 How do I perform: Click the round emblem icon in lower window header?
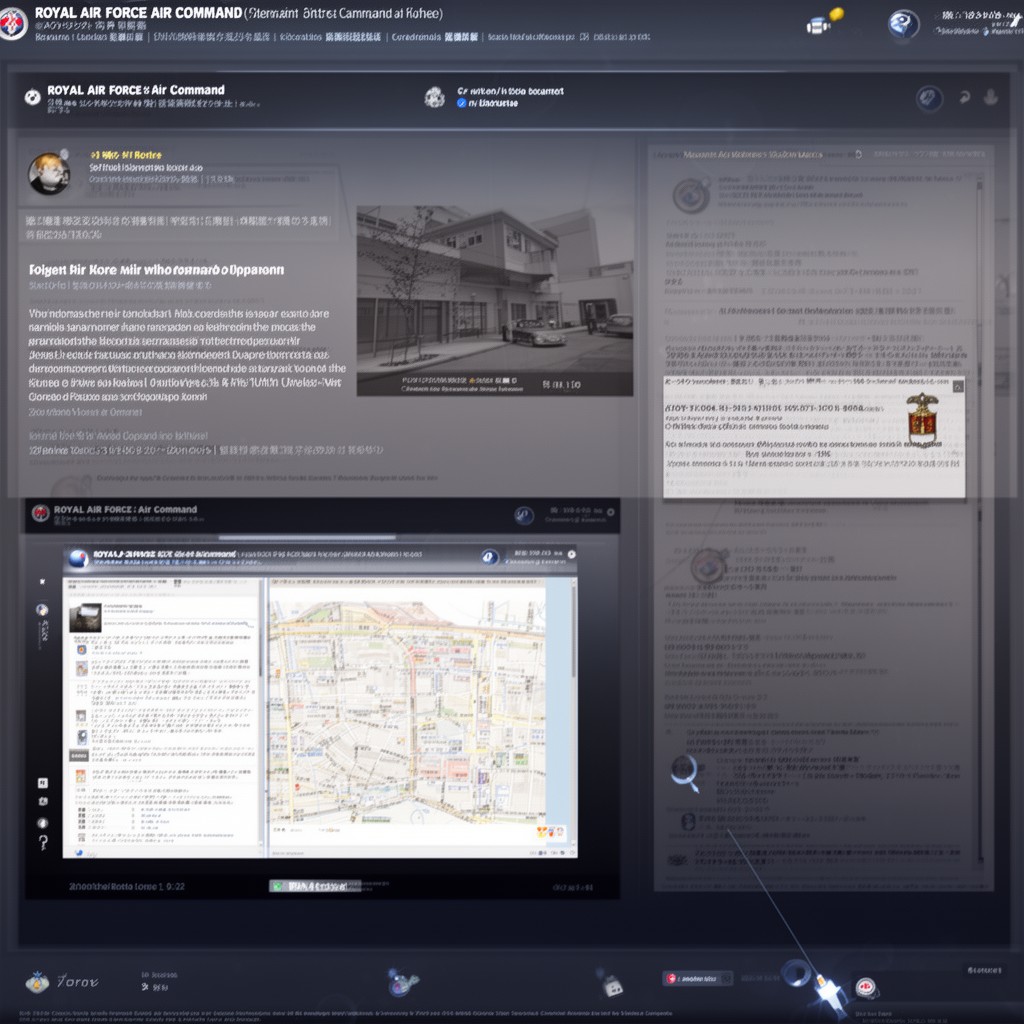[524, 516]
